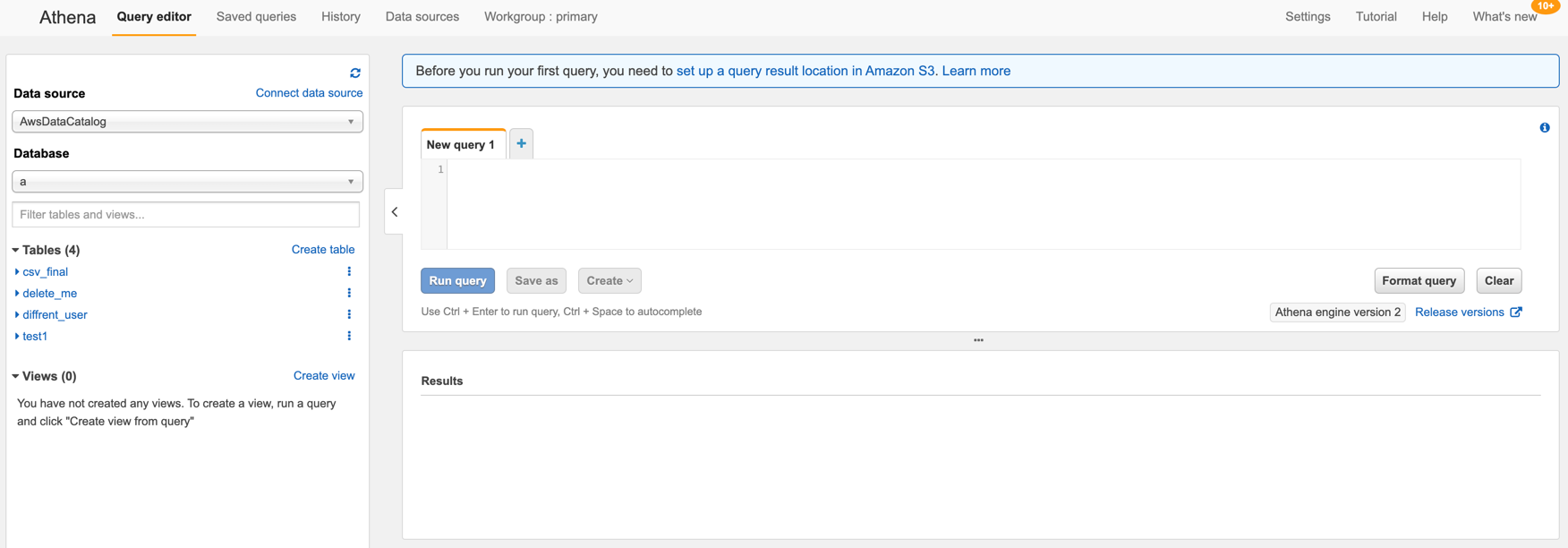1568x548 pixels.
Task: Select the diffrent_user table name
Action: (55, 314)
